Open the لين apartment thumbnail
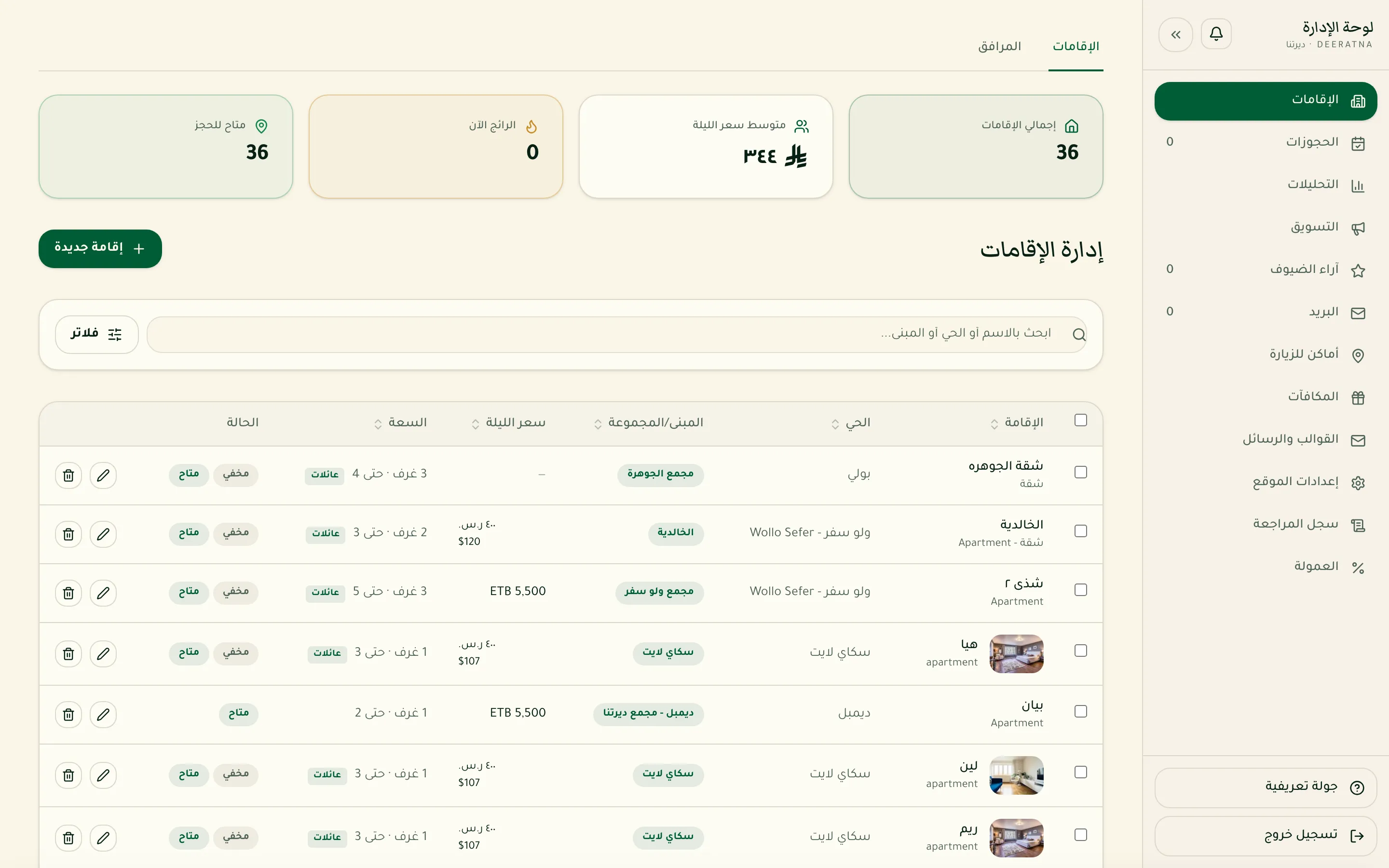 click(1017, 775)
